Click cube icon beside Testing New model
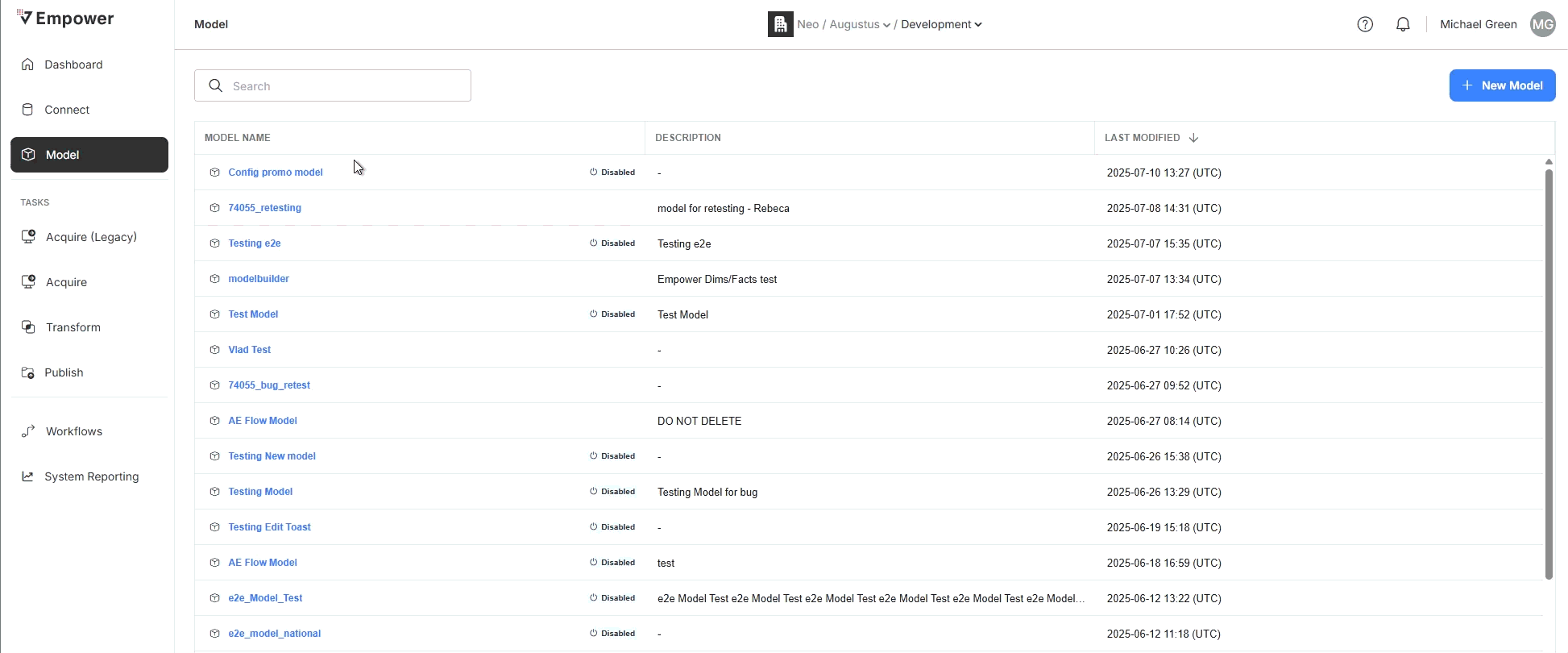Viewport: 1568px width, 653px height. pos(214,456)
